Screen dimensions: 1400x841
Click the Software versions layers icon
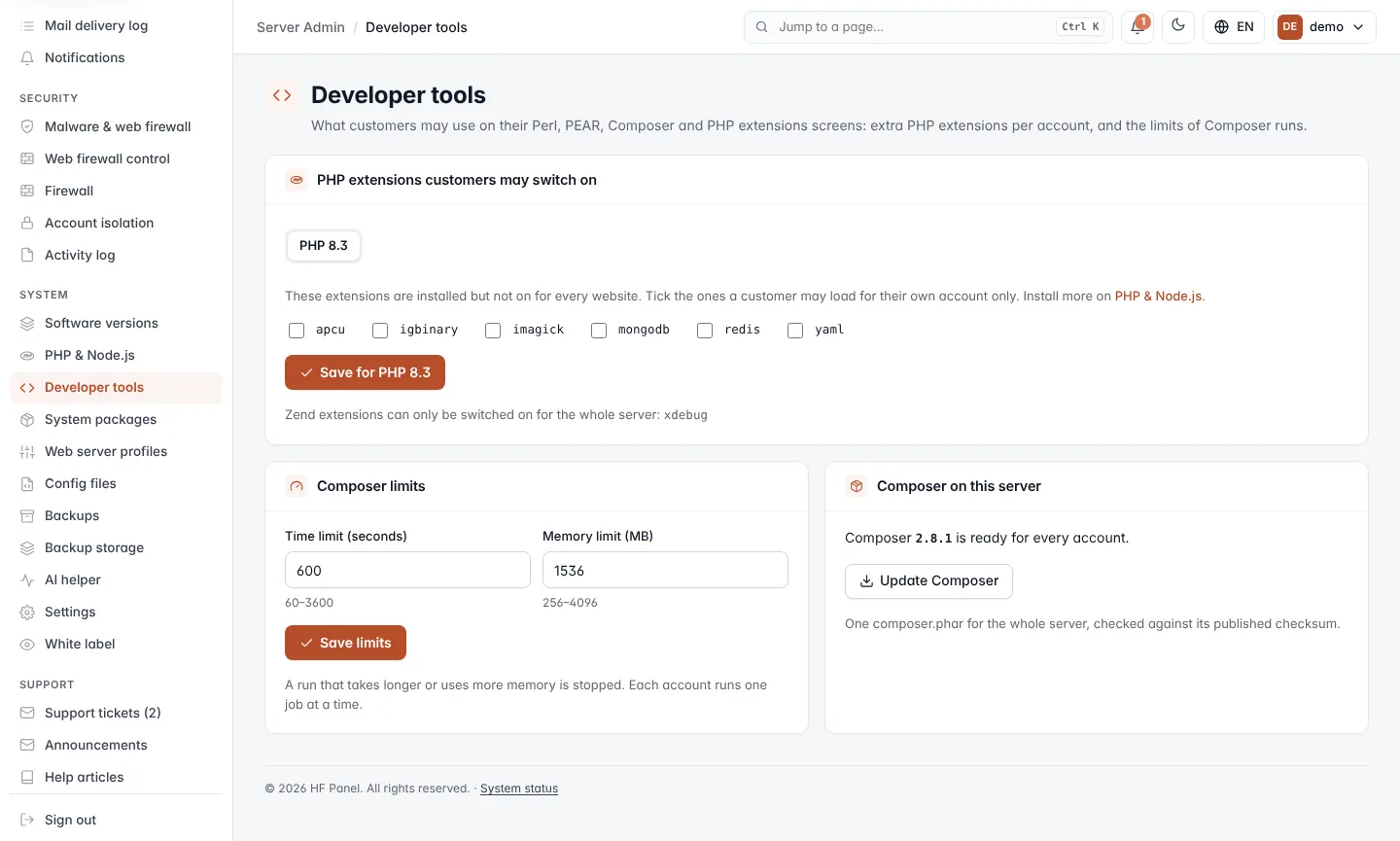[27, 323]
